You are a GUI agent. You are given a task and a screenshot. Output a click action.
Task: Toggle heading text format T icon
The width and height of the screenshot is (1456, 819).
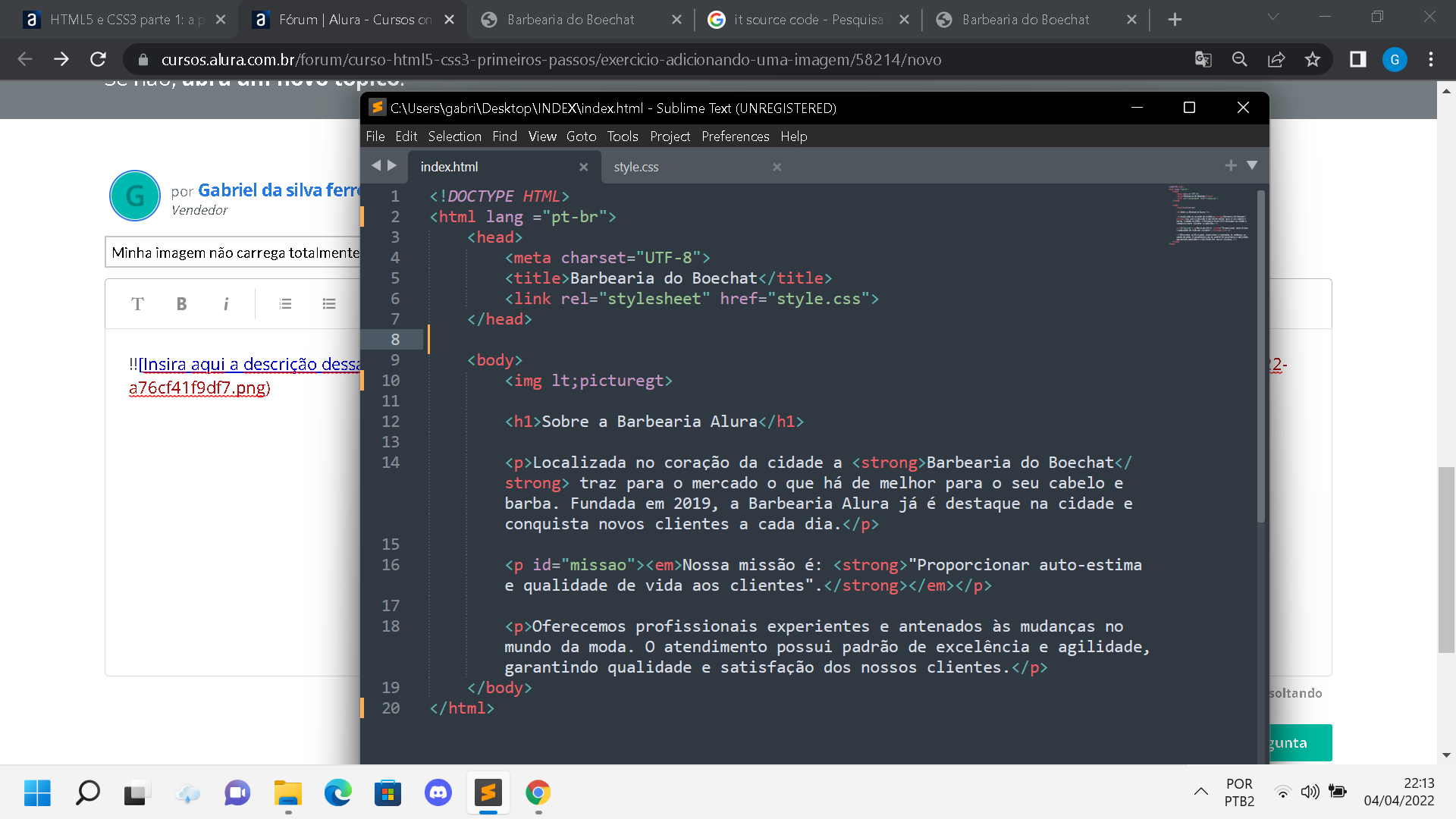[137, 304]
